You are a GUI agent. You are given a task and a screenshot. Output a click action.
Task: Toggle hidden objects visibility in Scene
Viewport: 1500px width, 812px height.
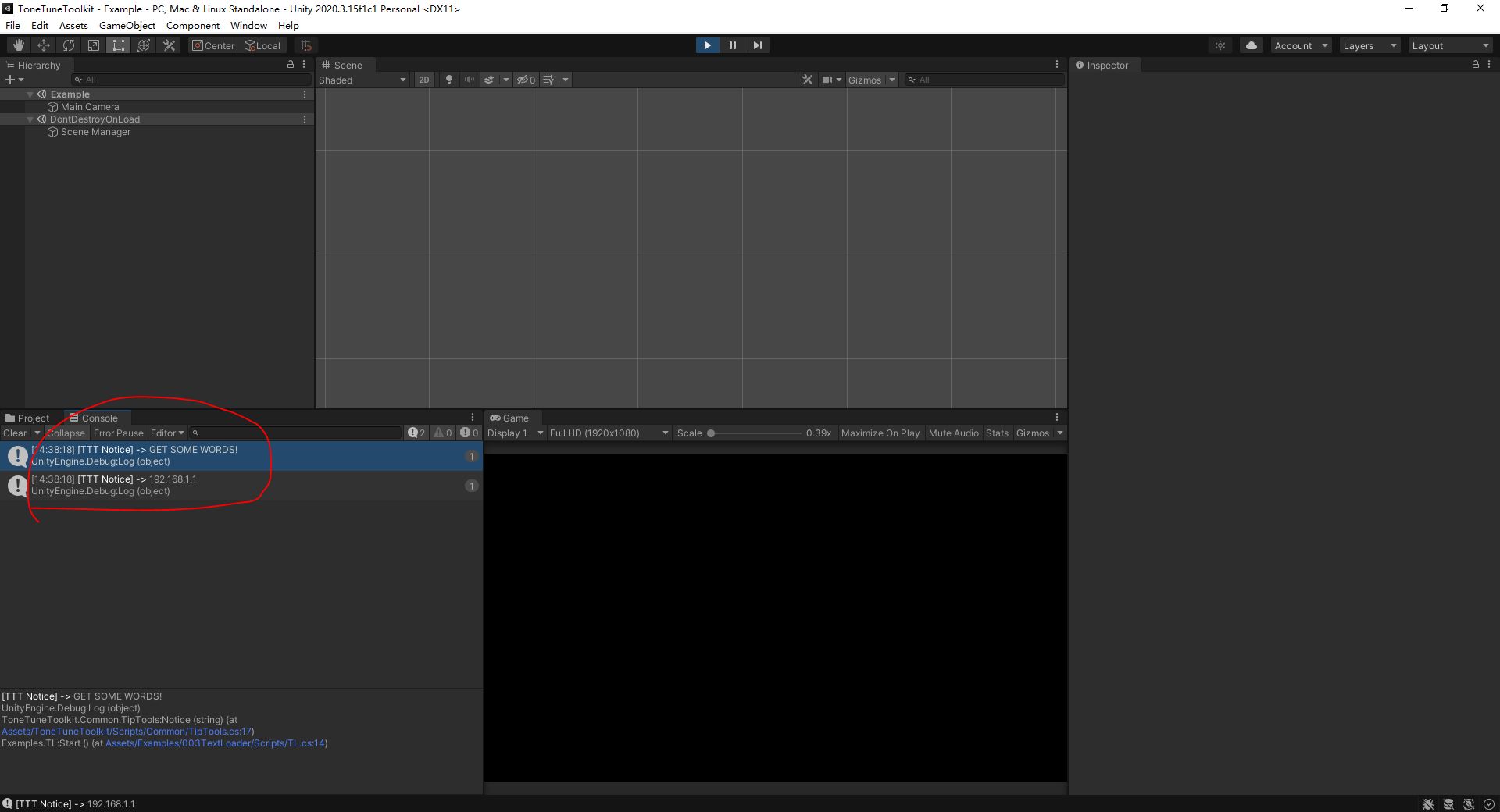[526, 80]
